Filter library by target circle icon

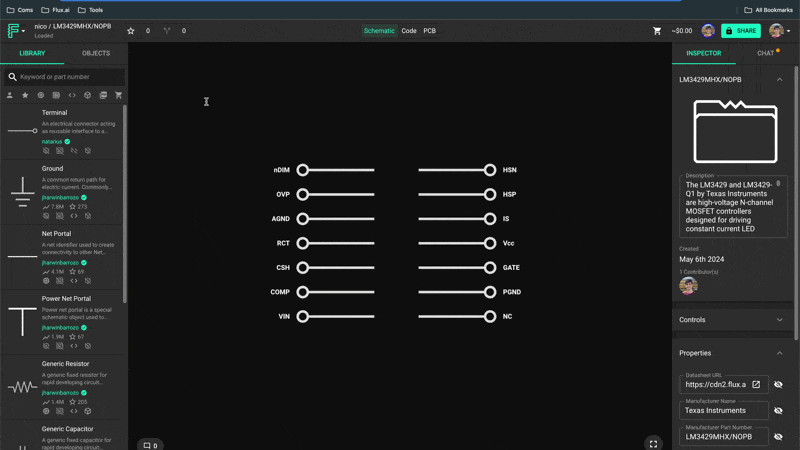pyautogui.click(x=41, y=95)
